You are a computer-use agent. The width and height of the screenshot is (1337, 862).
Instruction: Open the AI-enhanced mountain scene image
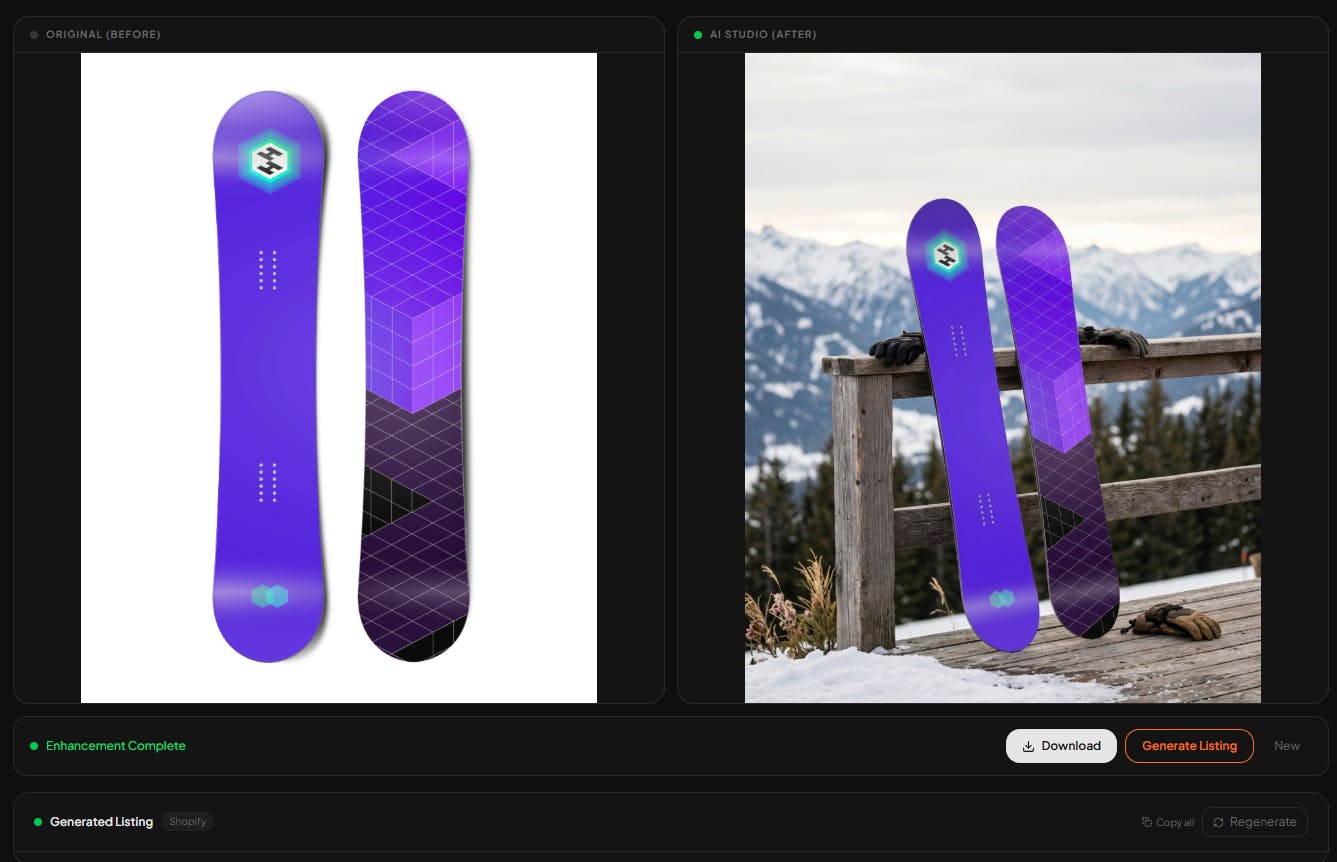click(x=1003, y=378)
